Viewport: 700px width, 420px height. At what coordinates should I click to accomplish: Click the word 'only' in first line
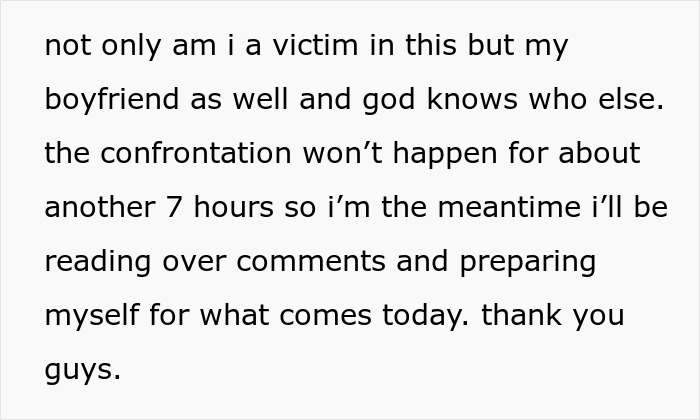[x=131, y=46]
